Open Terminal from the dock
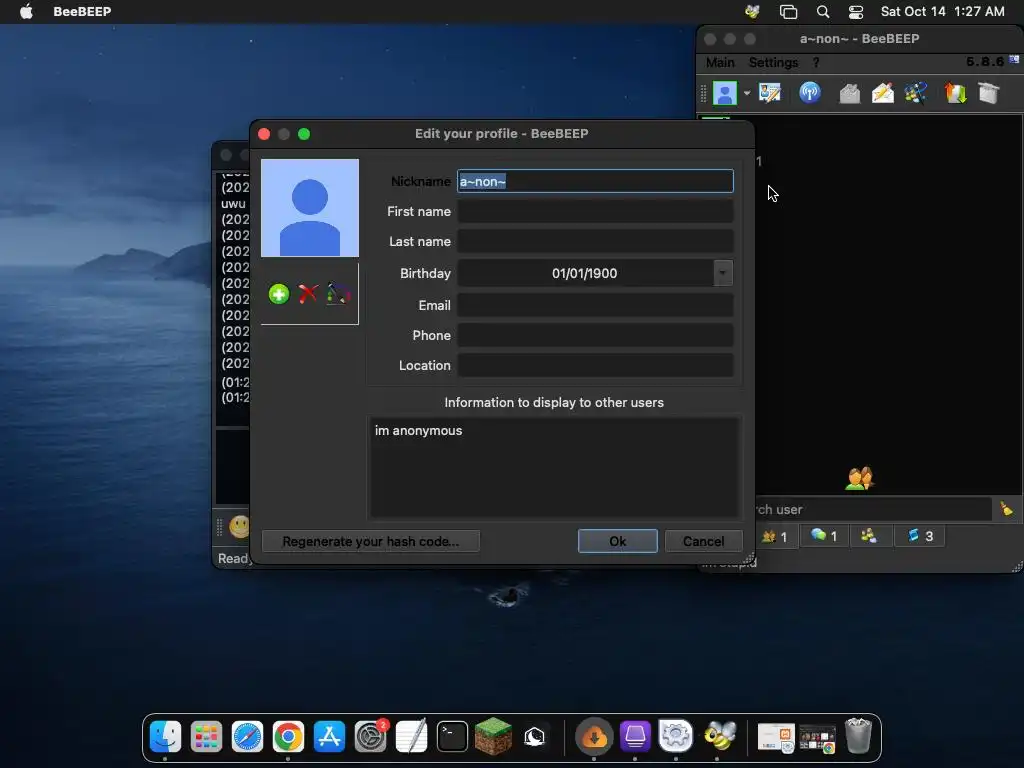This screenshot has height=768, width=1024. pyautogui.click(x=452, y=737)
